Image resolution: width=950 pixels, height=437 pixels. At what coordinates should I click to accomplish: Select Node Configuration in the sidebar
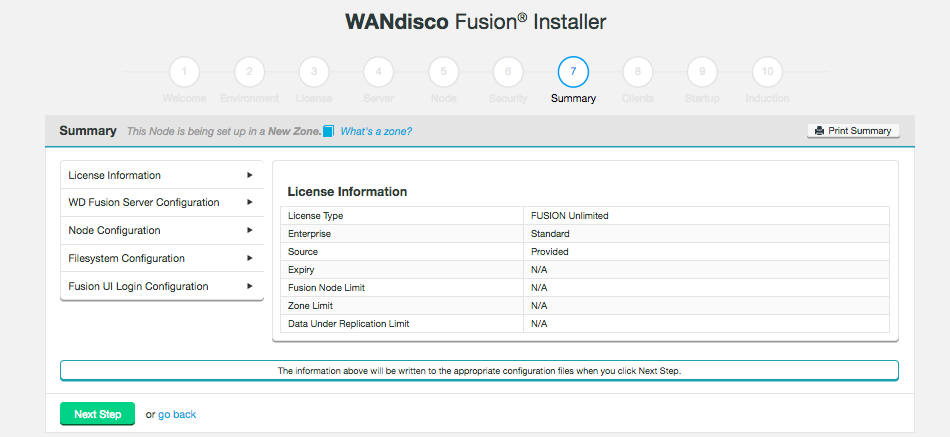pos(162,230)
